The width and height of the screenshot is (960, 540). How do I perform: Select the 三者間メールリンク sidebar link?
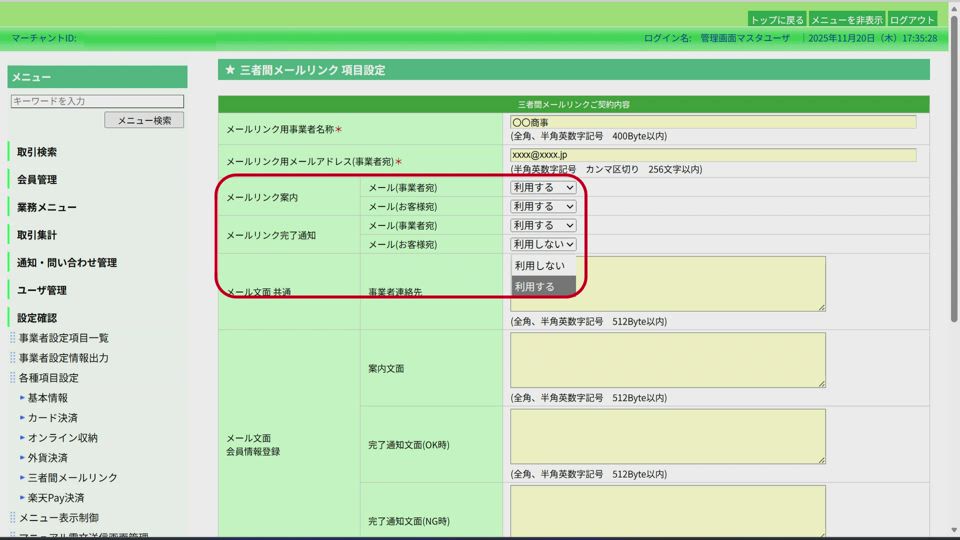[x=72, y=478]
